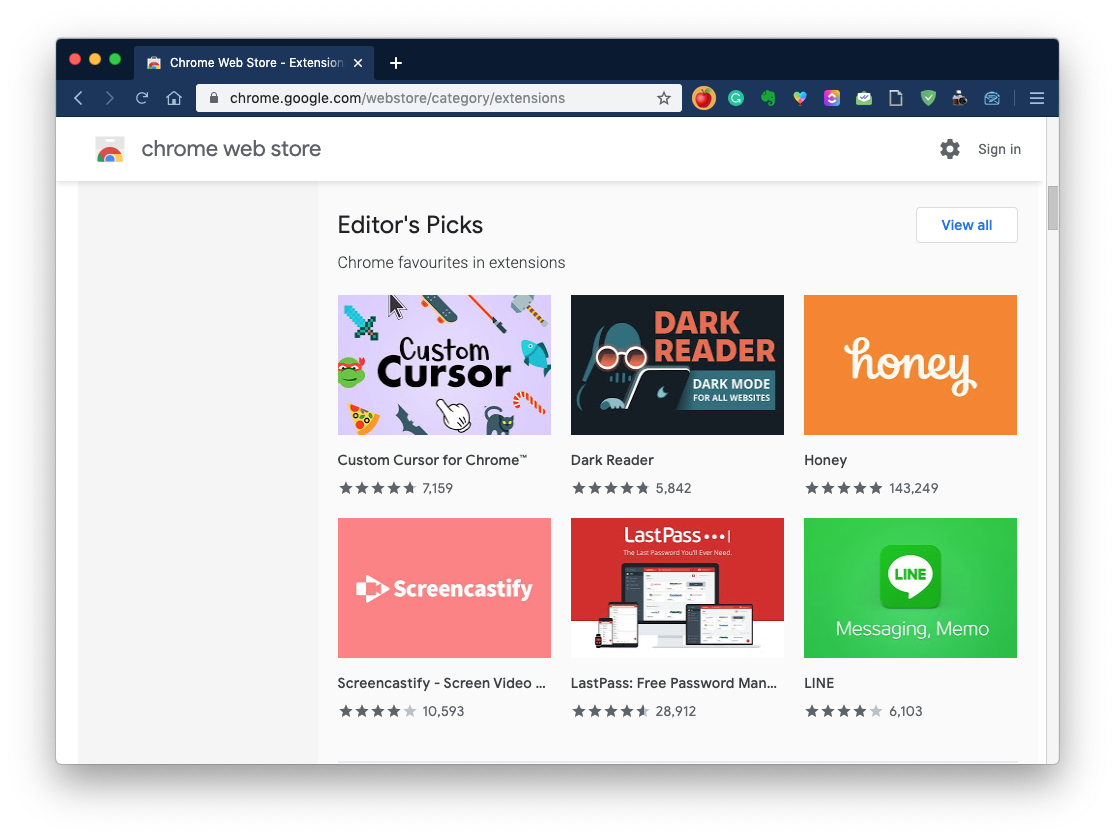The image size is (1115, 838).
Task: Open the green shield adblock extension
Action: [x=928, y=98]
